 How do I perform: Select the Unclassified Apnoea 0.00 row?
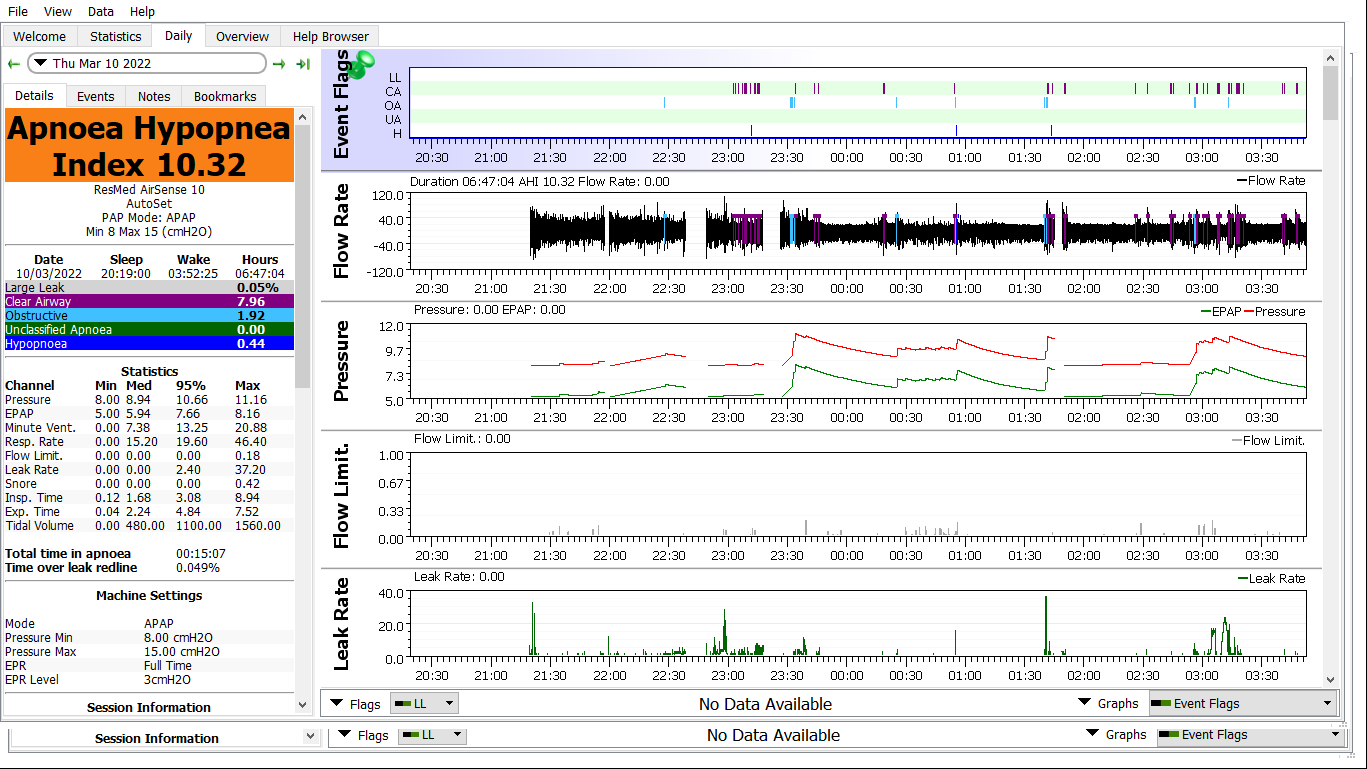[x=150, y=330]
